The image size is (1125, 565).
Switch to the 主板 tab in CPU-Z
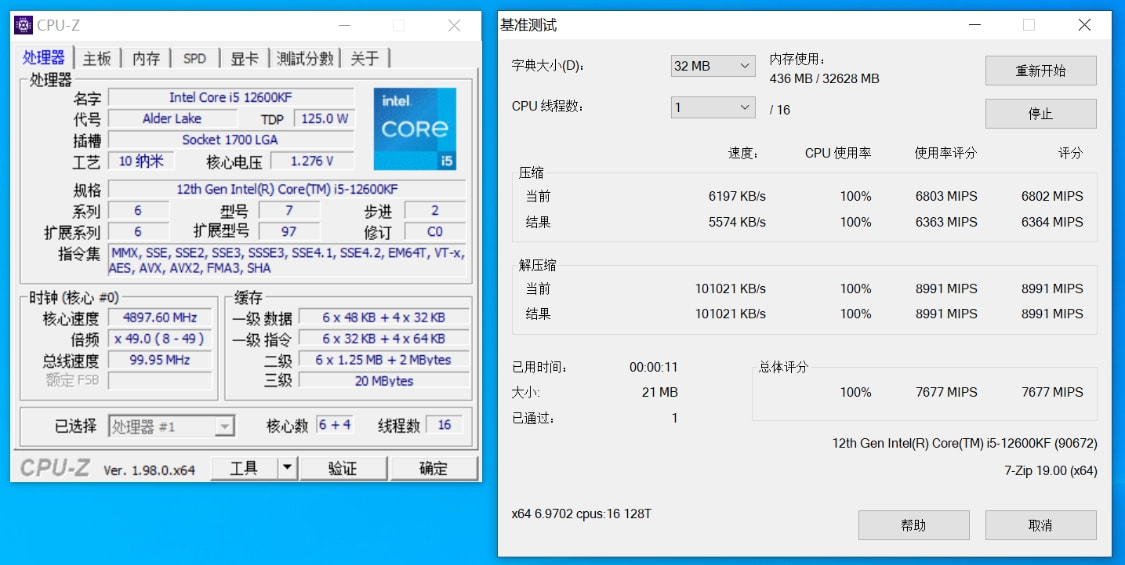tap(97, 59)
